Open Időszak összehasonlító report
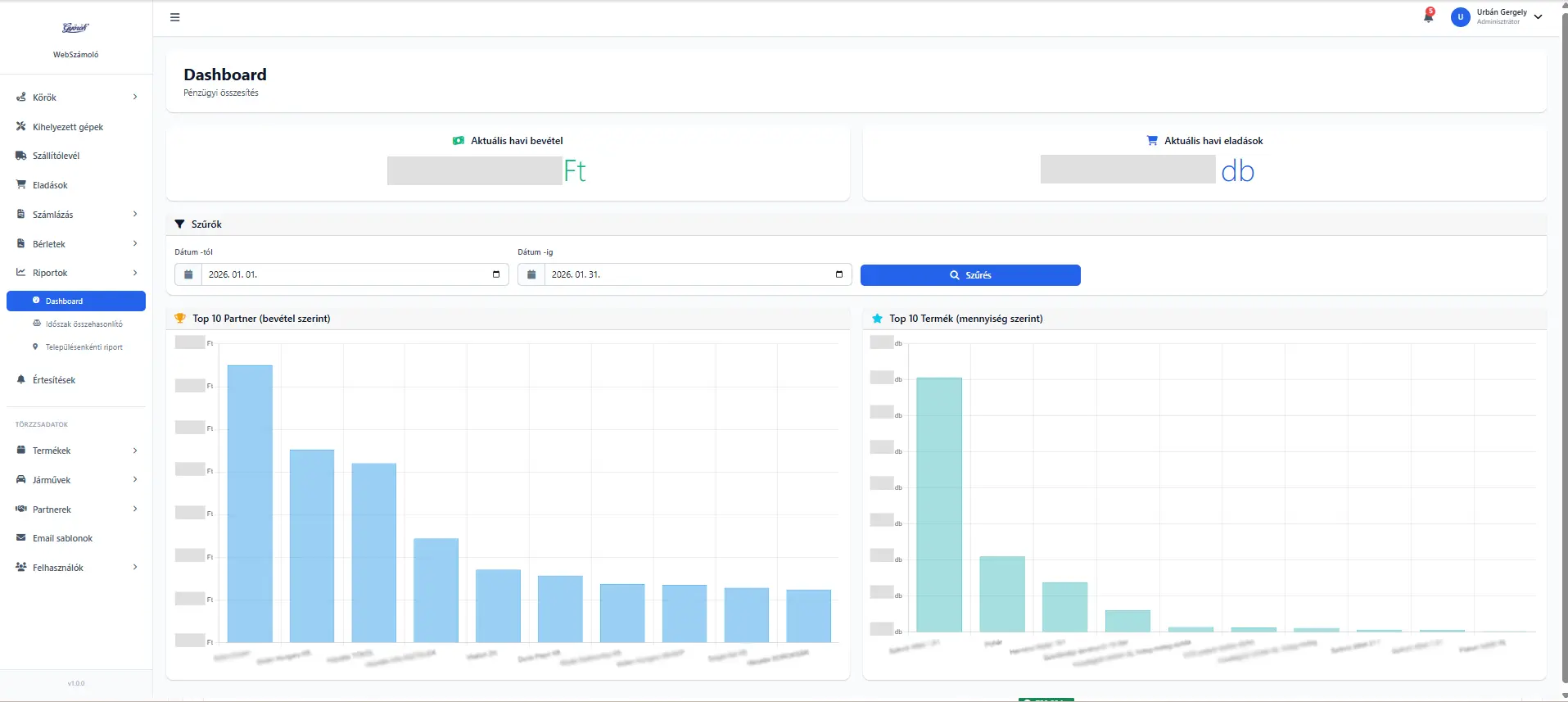 click(x=84, y=324)
